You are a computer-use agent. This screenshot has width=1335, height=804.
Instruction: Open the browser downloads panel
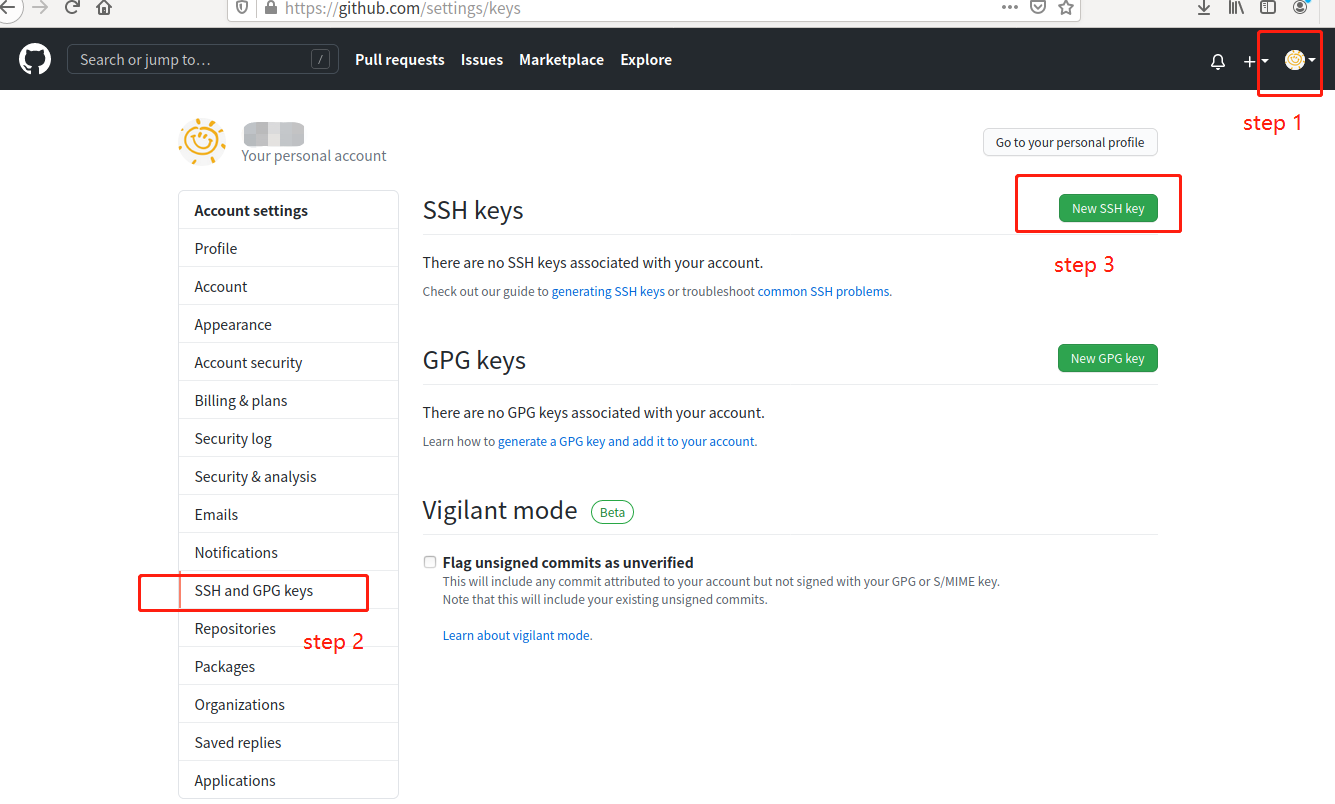point(1204,8)
